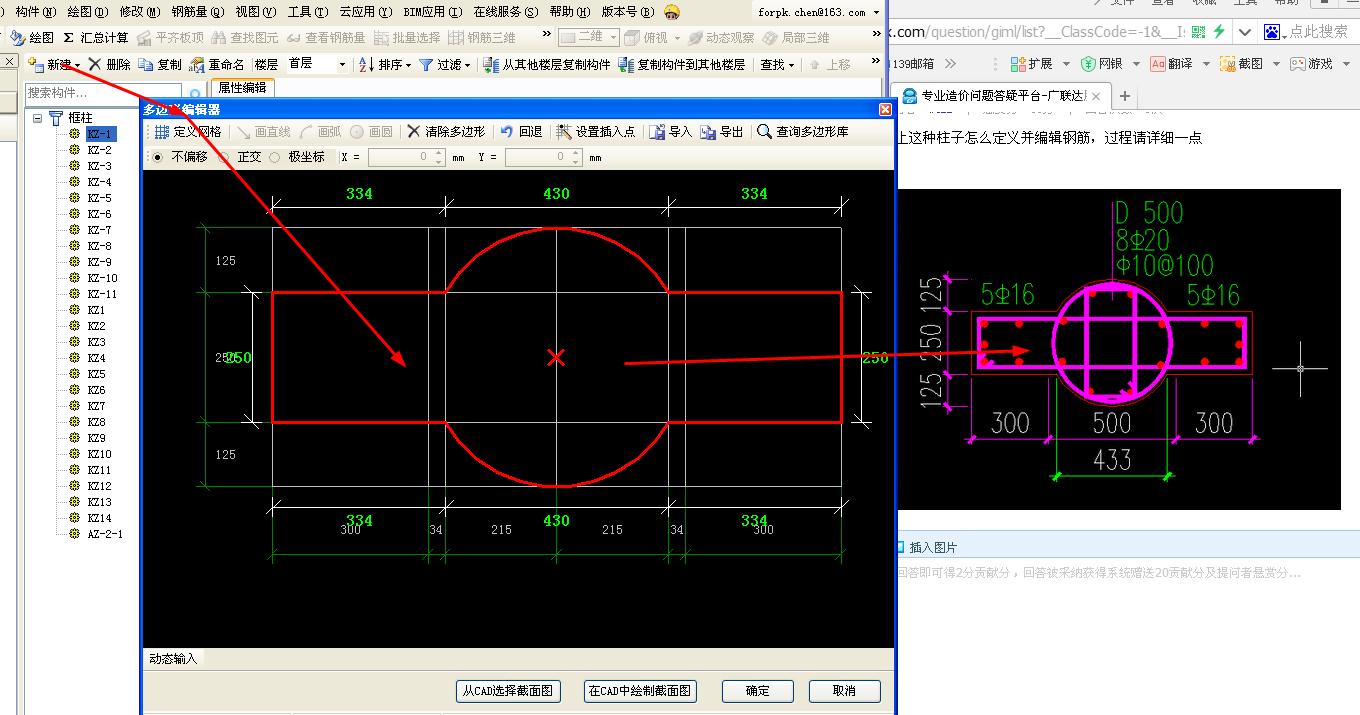Click the 画弧 draw arc tool

320,132
